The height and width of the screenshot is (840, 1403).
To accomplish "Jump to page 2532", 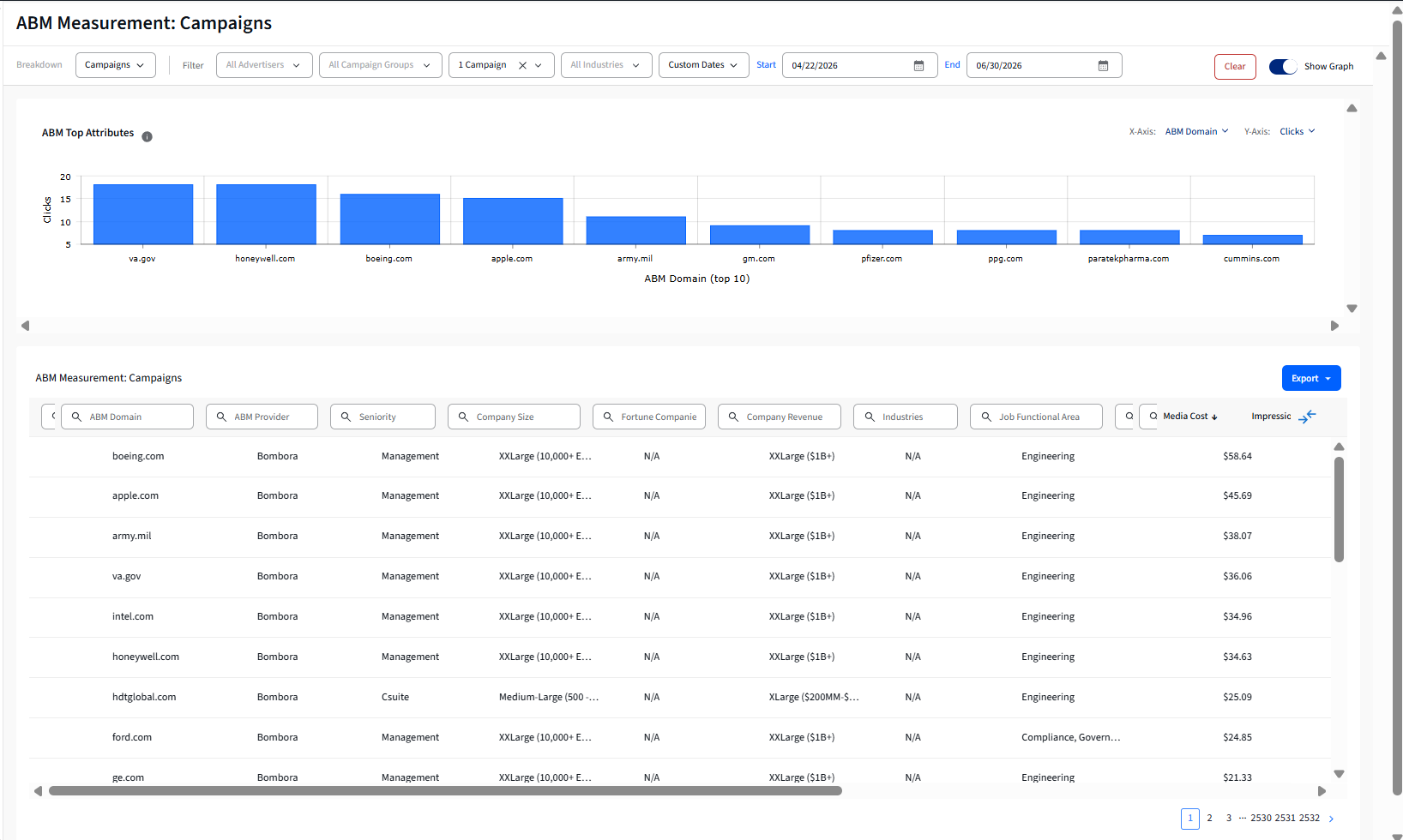I will [x=1310, y=819].
